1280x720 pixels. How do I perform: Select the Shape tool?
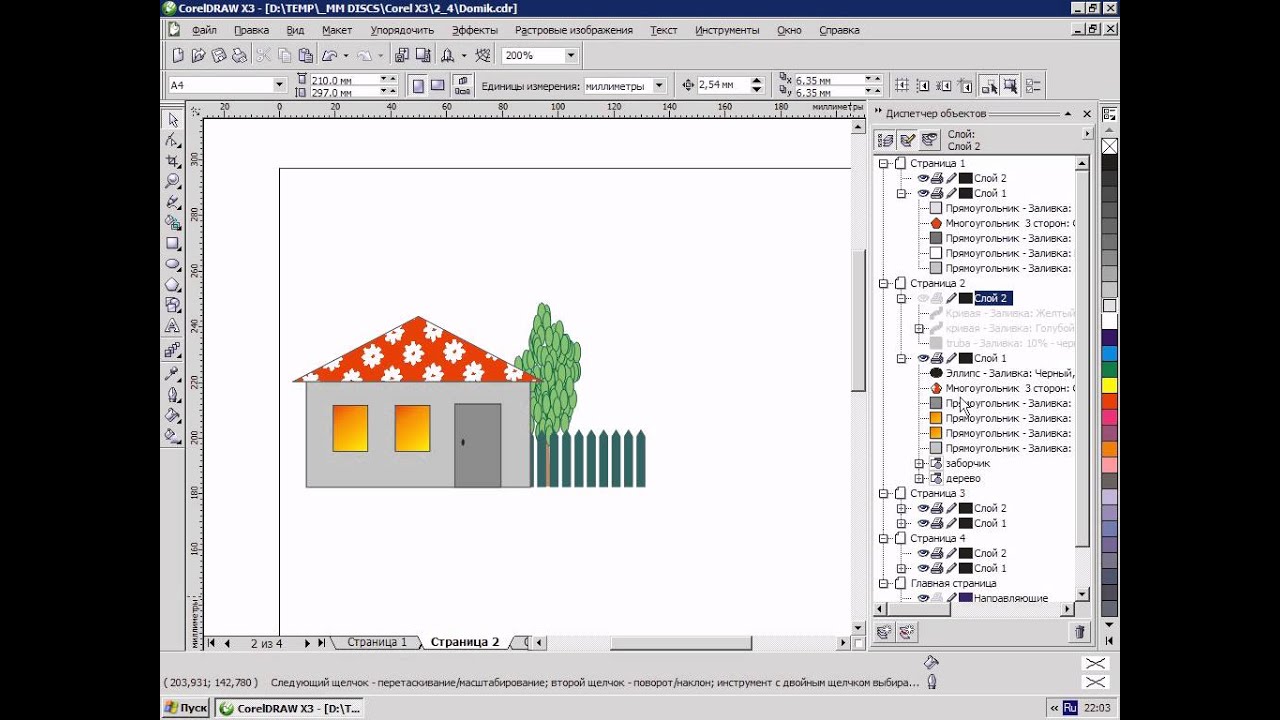[x=173, y=140]
